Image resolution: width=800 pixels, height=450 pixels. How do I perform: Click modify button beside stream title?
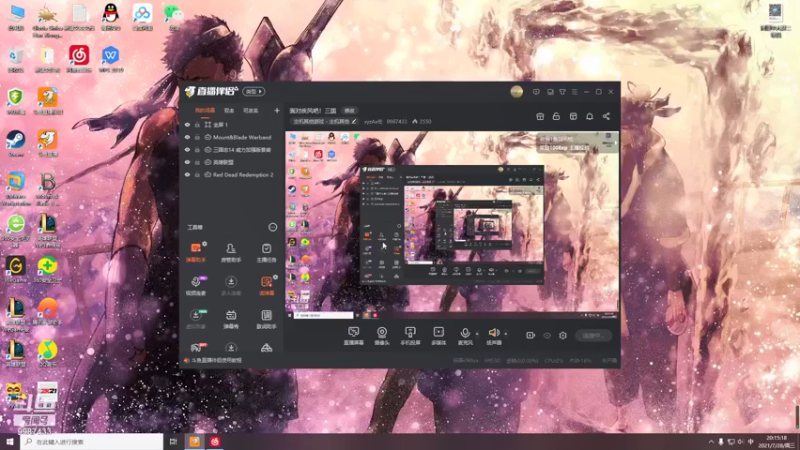[349, 110]
